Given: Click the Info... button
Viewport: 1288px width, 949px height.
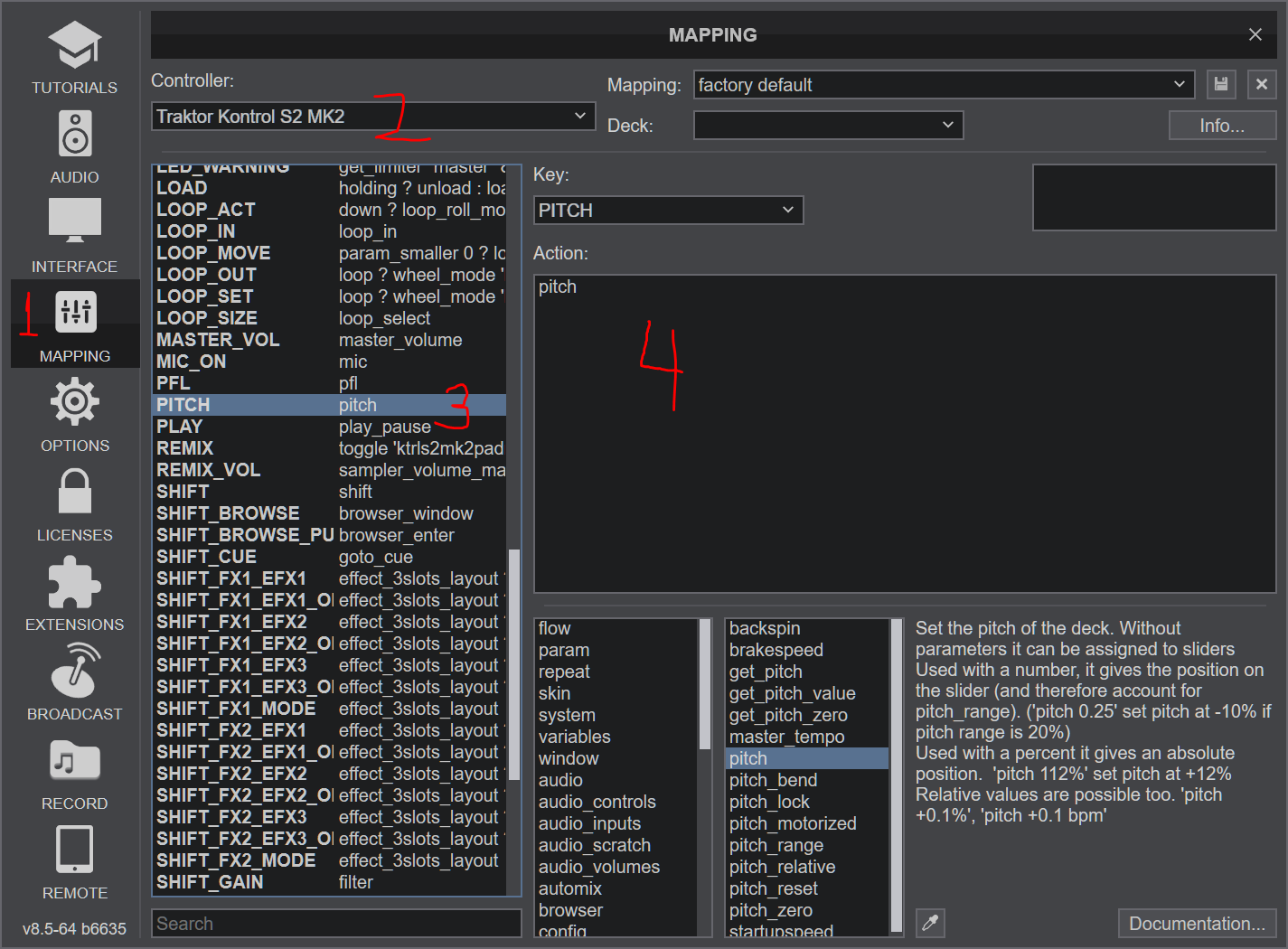Looking at the screenshot, I should pyautogui.click(x=1222, y=126).
